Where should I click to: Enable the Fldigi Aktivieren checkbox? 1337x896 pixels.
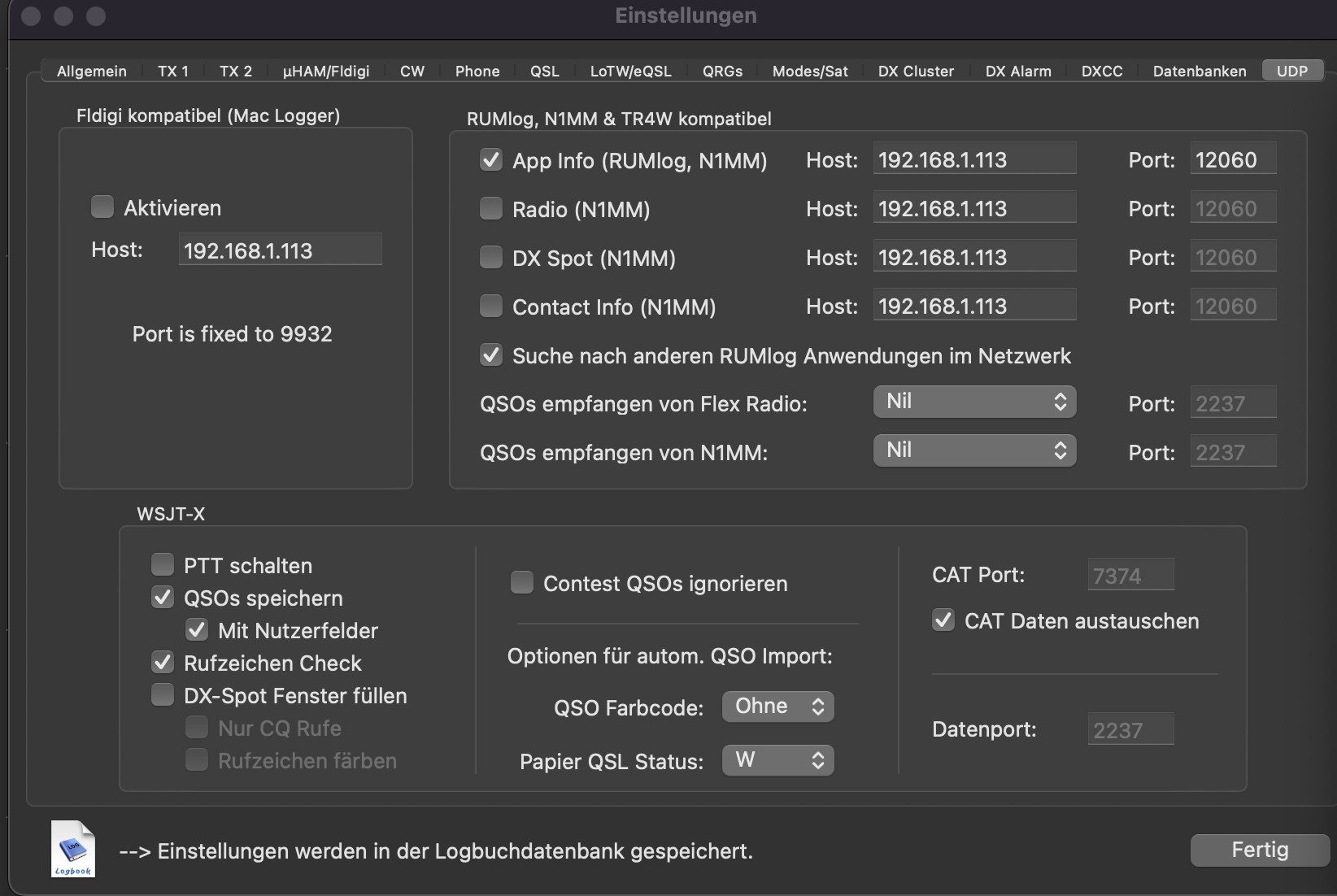[102, 207]
